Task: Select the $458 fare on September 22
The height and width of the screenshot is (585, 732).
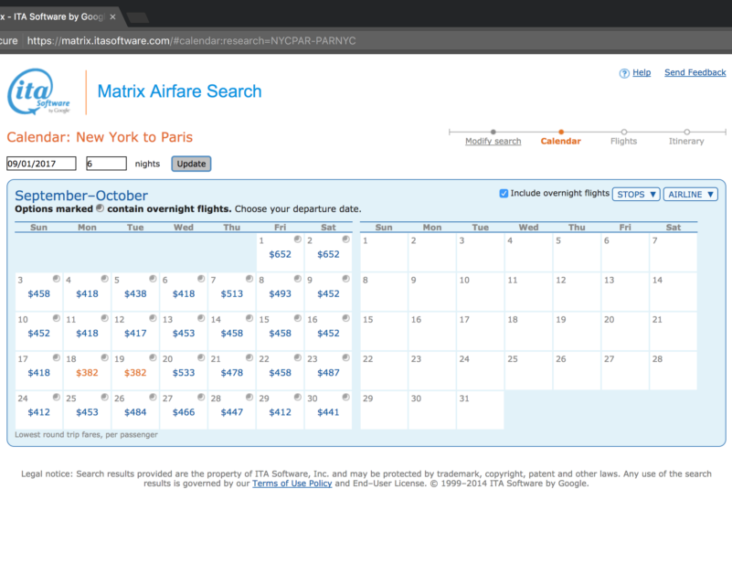Action: 280,373
